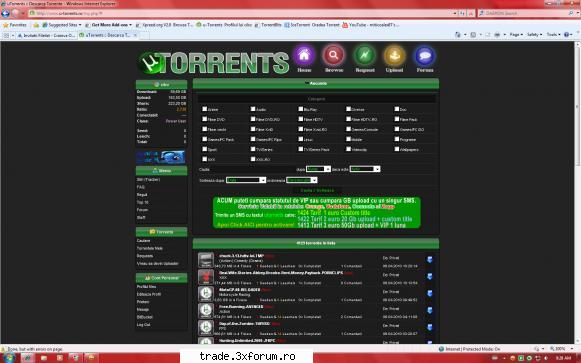
Task: Click the Internet Explorer forward button
Action: pyautogui.click(x=15, y=13)
